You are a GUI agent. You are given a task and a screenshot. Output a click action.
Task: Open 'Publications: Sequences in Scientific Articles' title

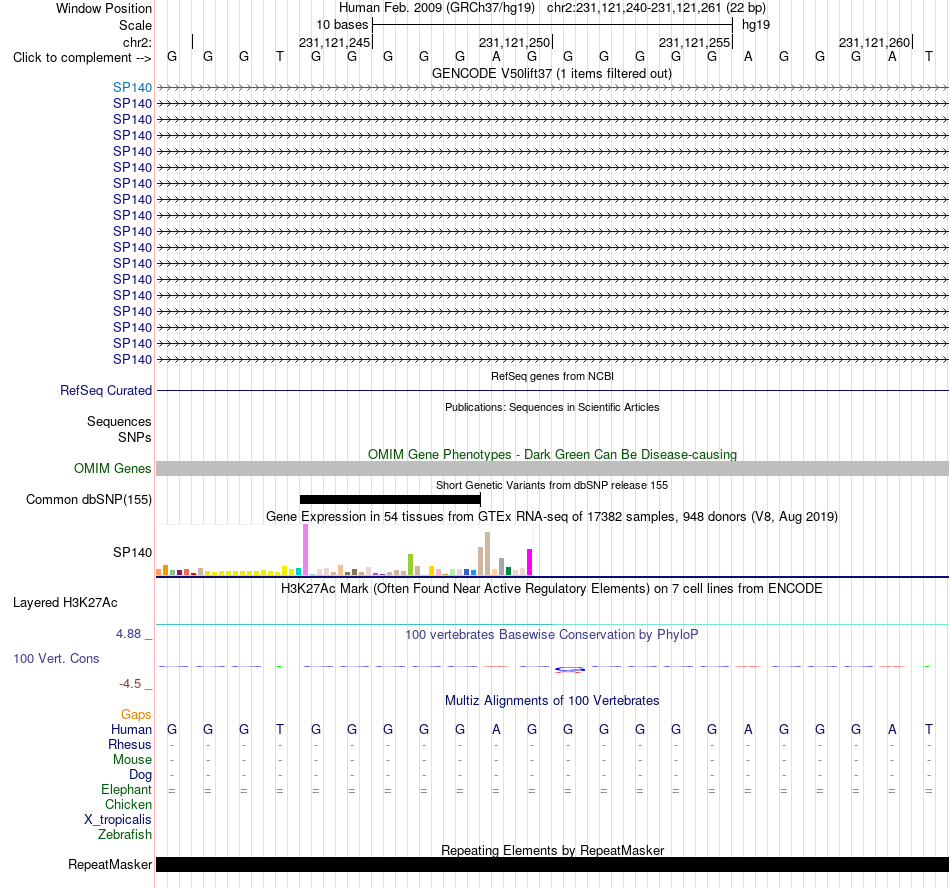[552, 407]
